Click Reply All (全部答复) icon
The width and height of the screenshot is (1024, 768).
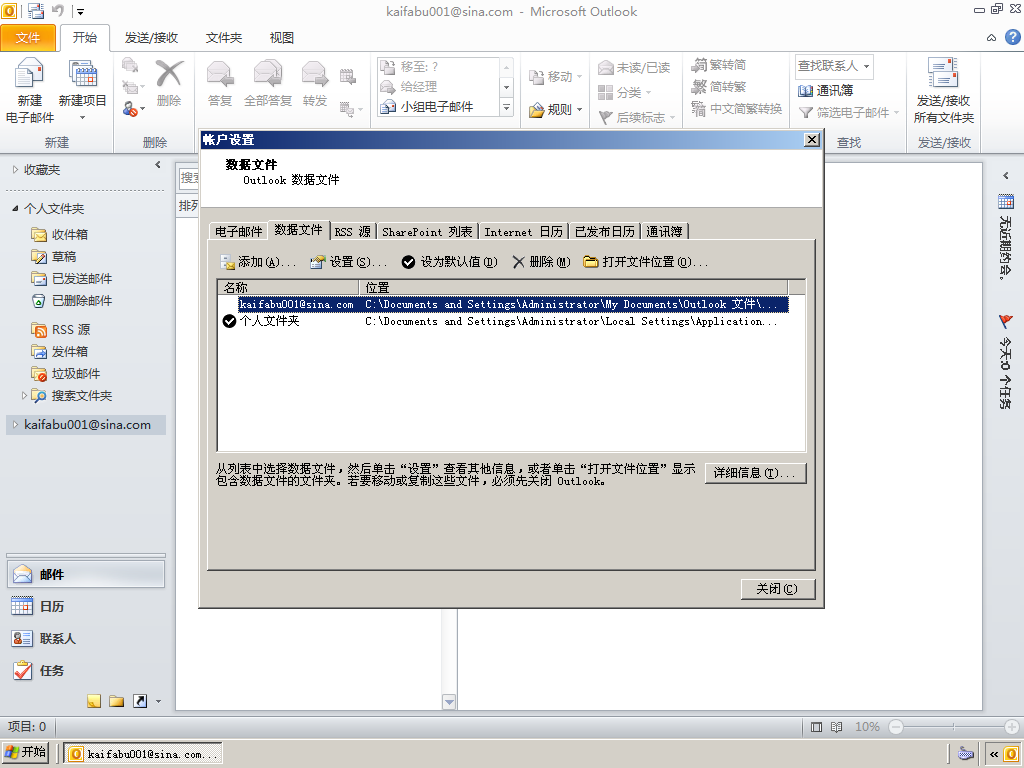tap(268, 82)
